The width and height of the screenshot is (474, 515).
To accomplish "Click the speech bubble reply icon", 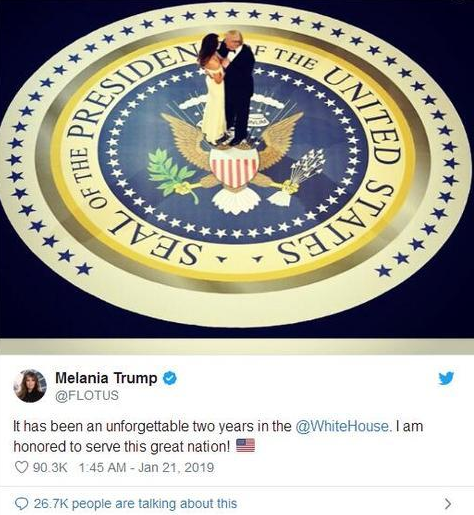I will [x=22, y=503].
